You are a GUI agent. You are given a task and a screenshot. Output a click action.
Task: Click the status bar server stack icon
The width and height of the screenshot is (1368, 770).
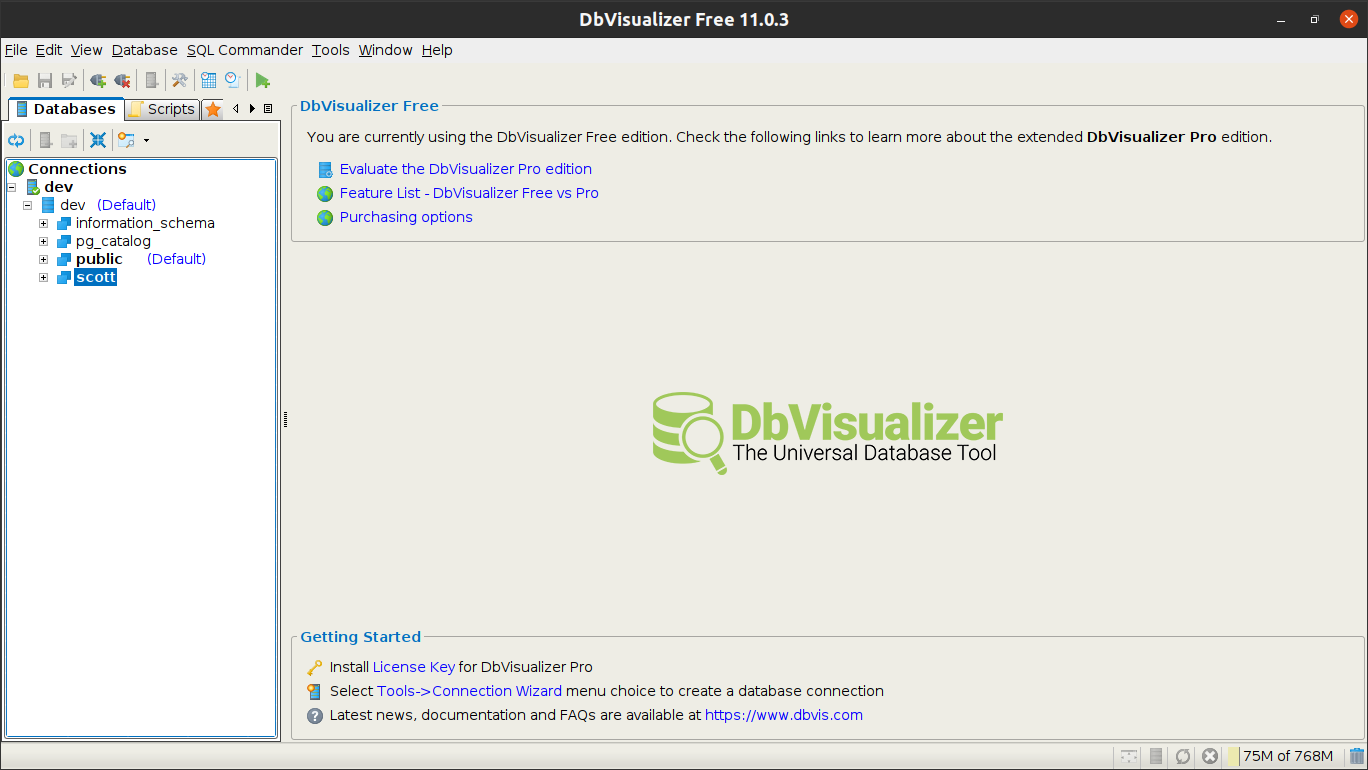(1156, 756)
